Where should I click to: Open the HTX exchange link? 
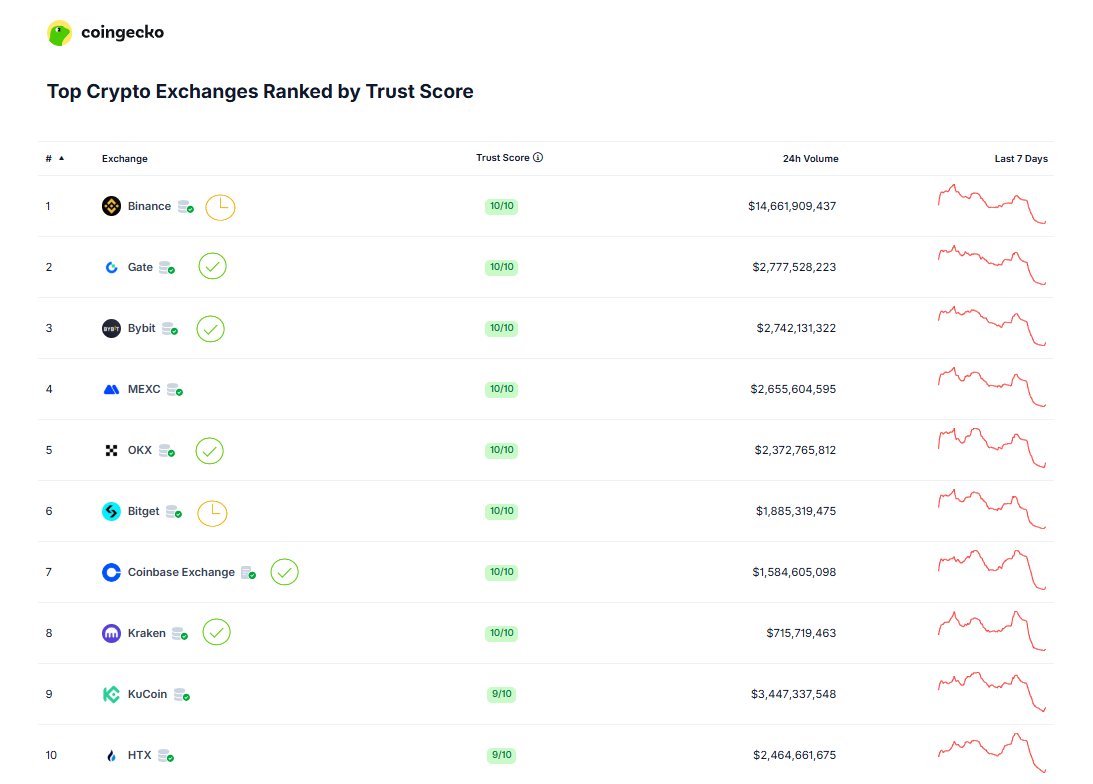click(x=139, y=755)
